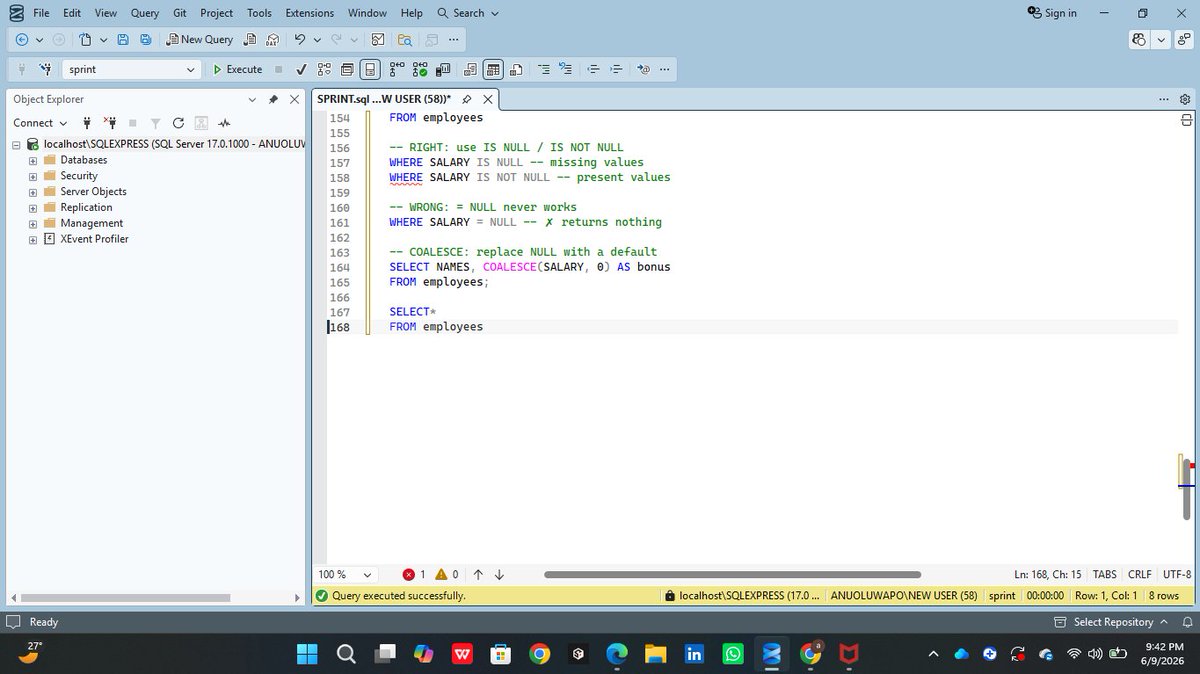Open the File menu

(41, 13)
